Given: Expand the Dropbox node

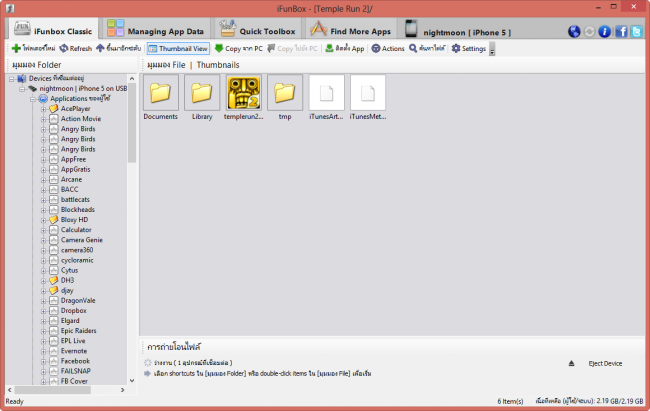Looking at the screenshot, I should coord(43,311).
